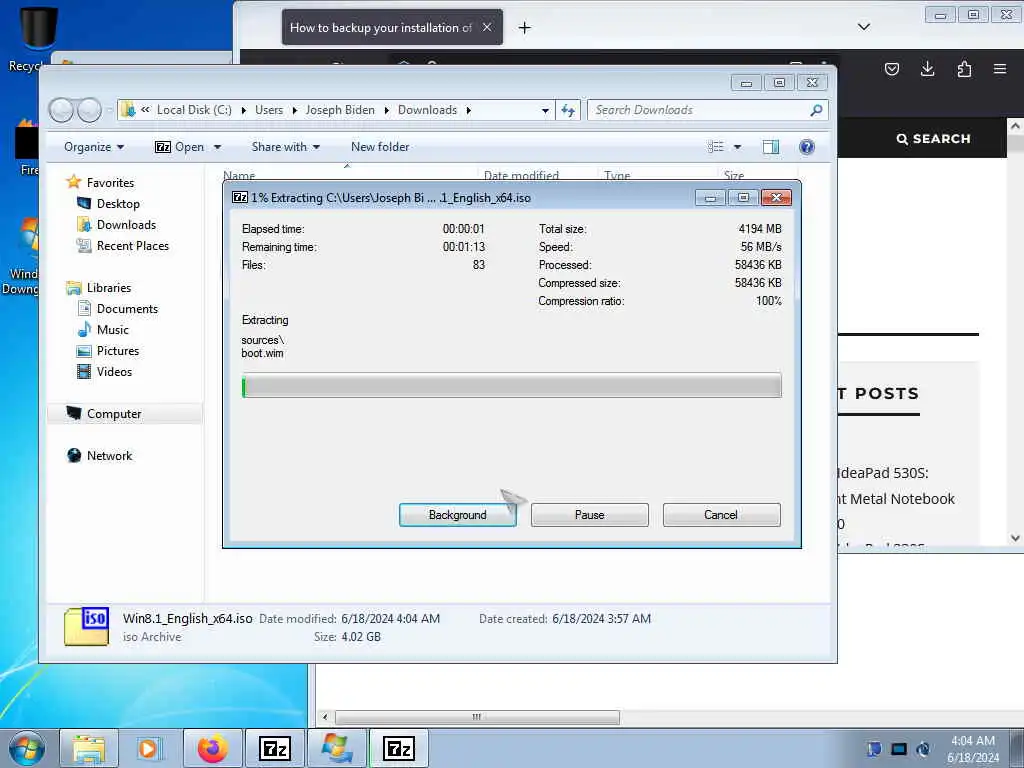The width and height of the screenshot is (1024, 768).
Task: Click the Firefox taskbar icon
Action: pos(213,748)
